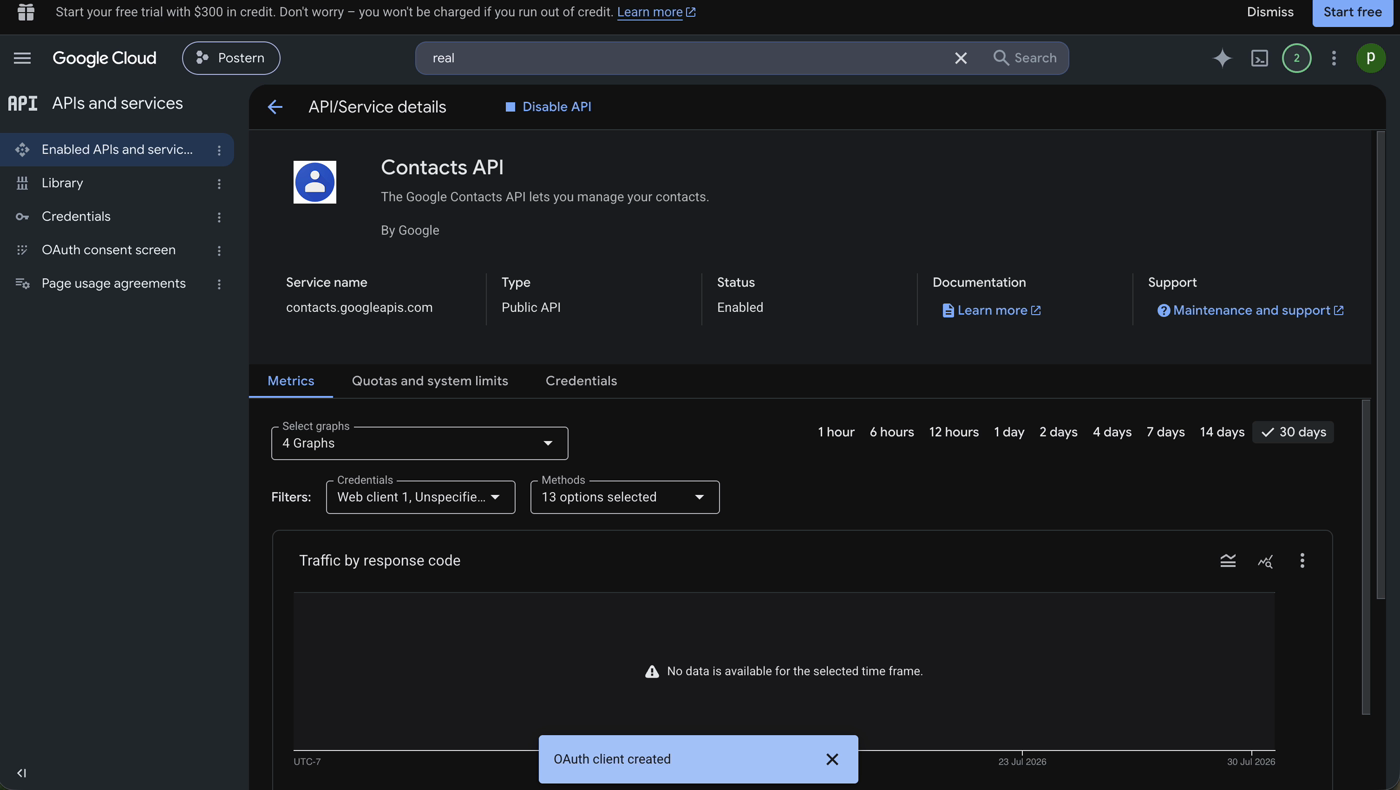Viewport: 1400px width, 790px height.
Task: Select Enabled APIs and services in sidebar
Action: point(117,150)
